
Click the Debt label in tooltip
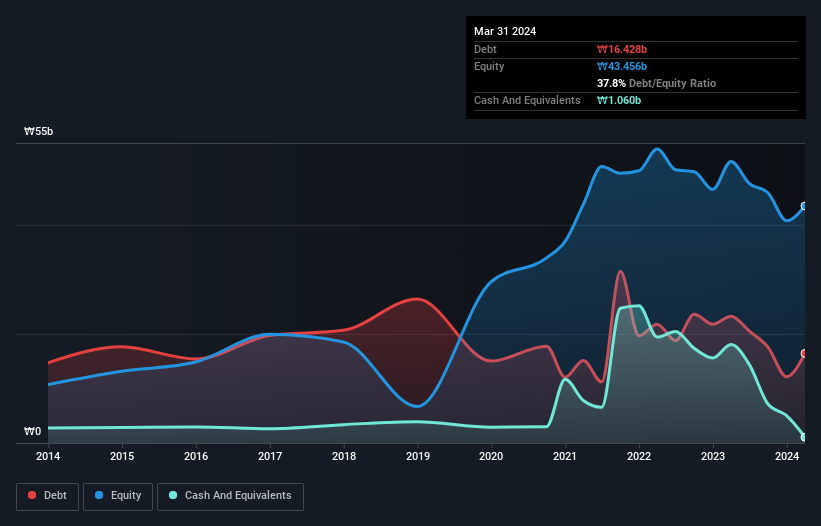point(485,49)
